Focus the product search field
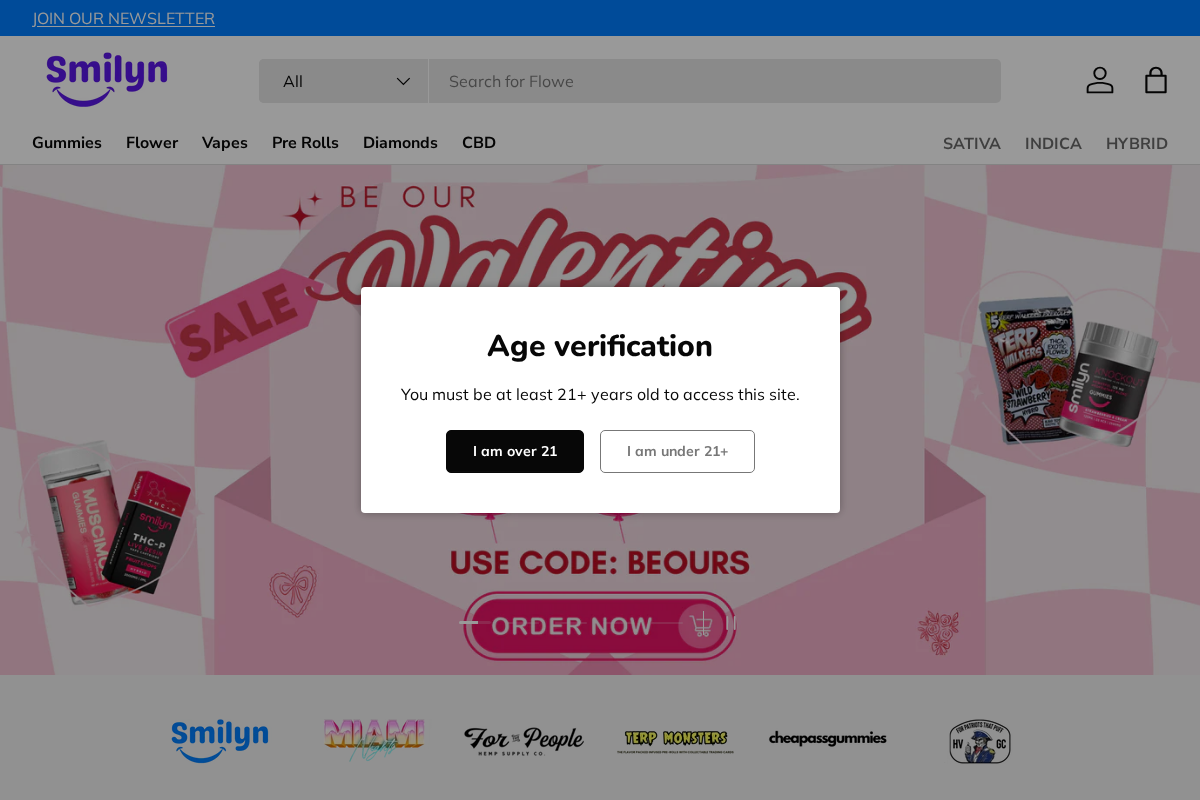This screenshot has width=1200, height=800. pos(714,81)
